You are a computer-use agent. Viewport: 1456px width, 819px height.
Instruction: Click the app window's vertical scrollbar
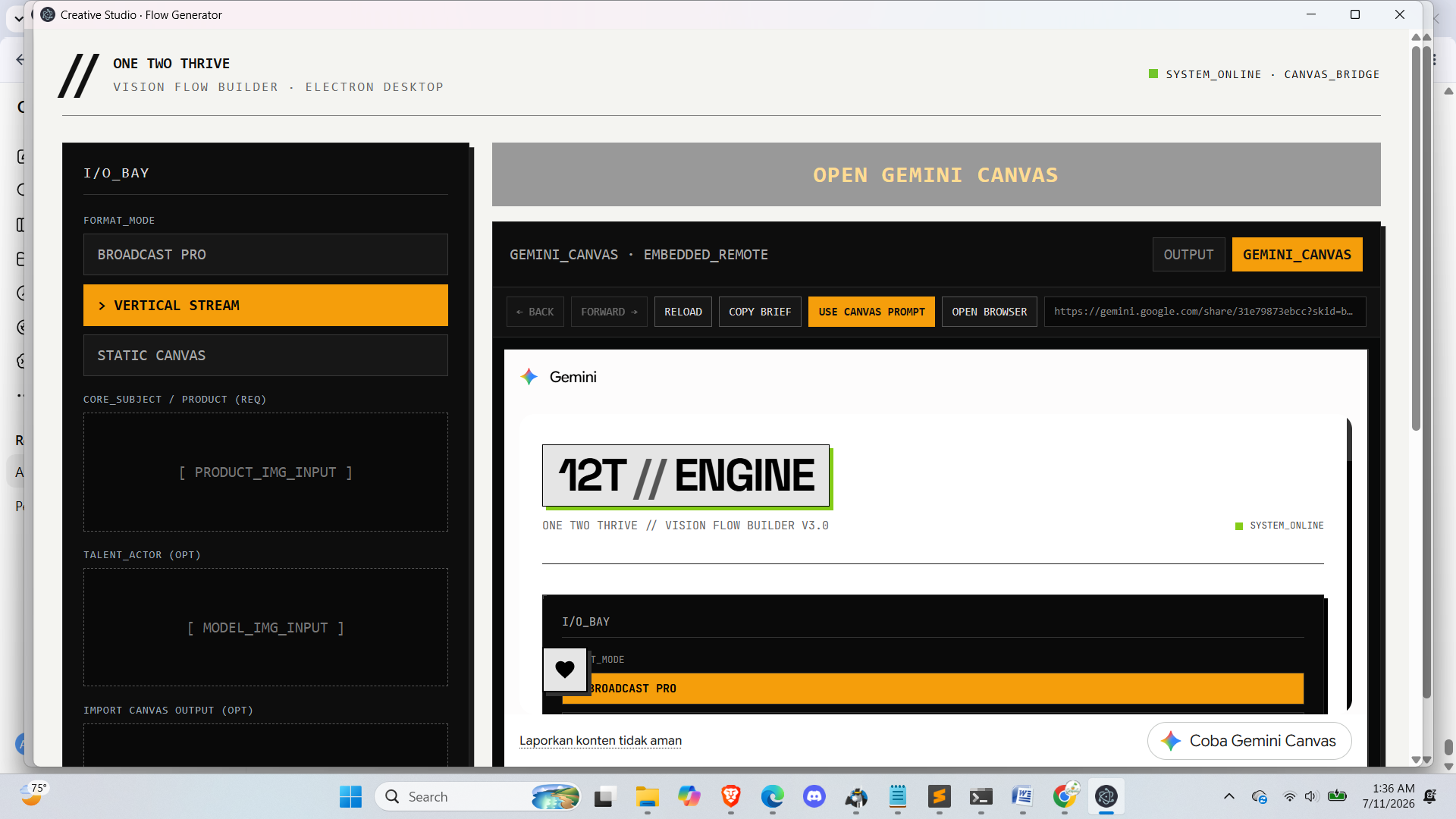tap(1416, 239)
